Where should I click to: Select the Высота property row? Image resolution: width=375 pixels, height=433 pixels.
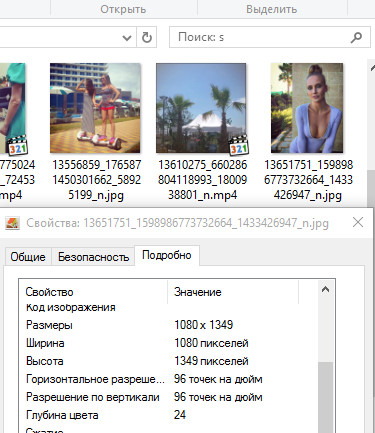coord(168,361)
